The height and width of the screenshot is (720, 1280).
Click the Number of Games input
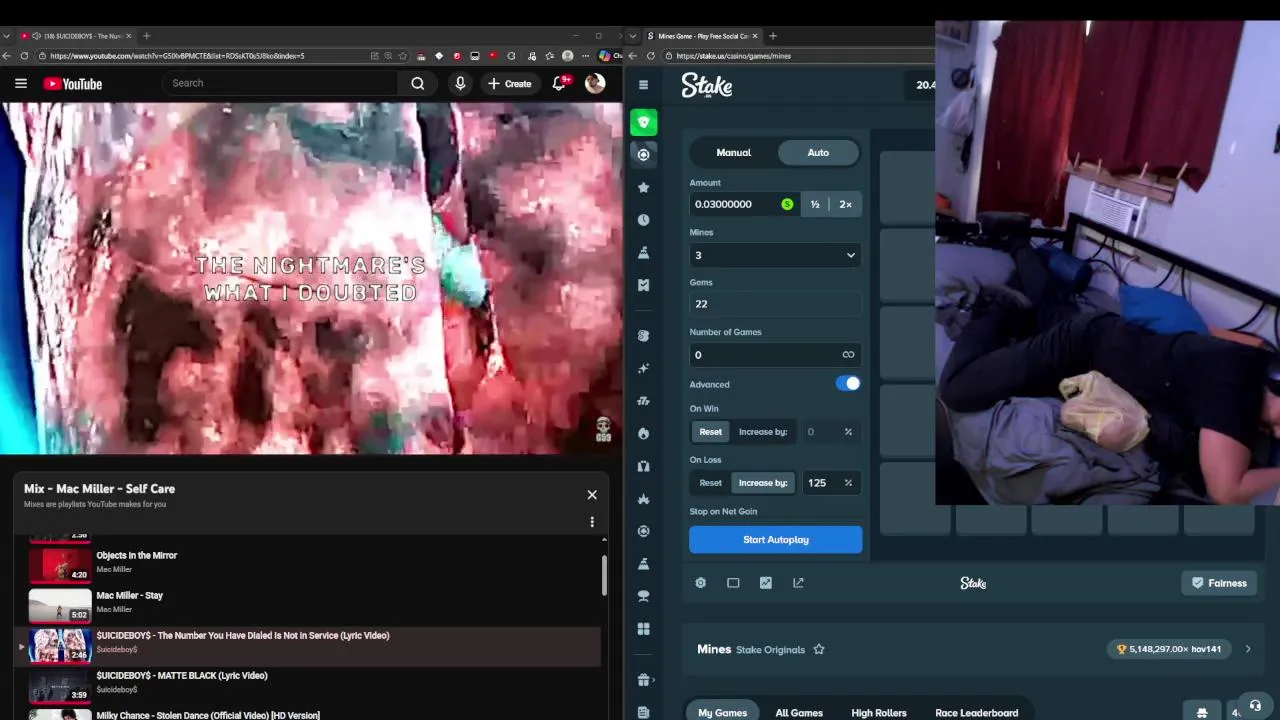[775, 354]
